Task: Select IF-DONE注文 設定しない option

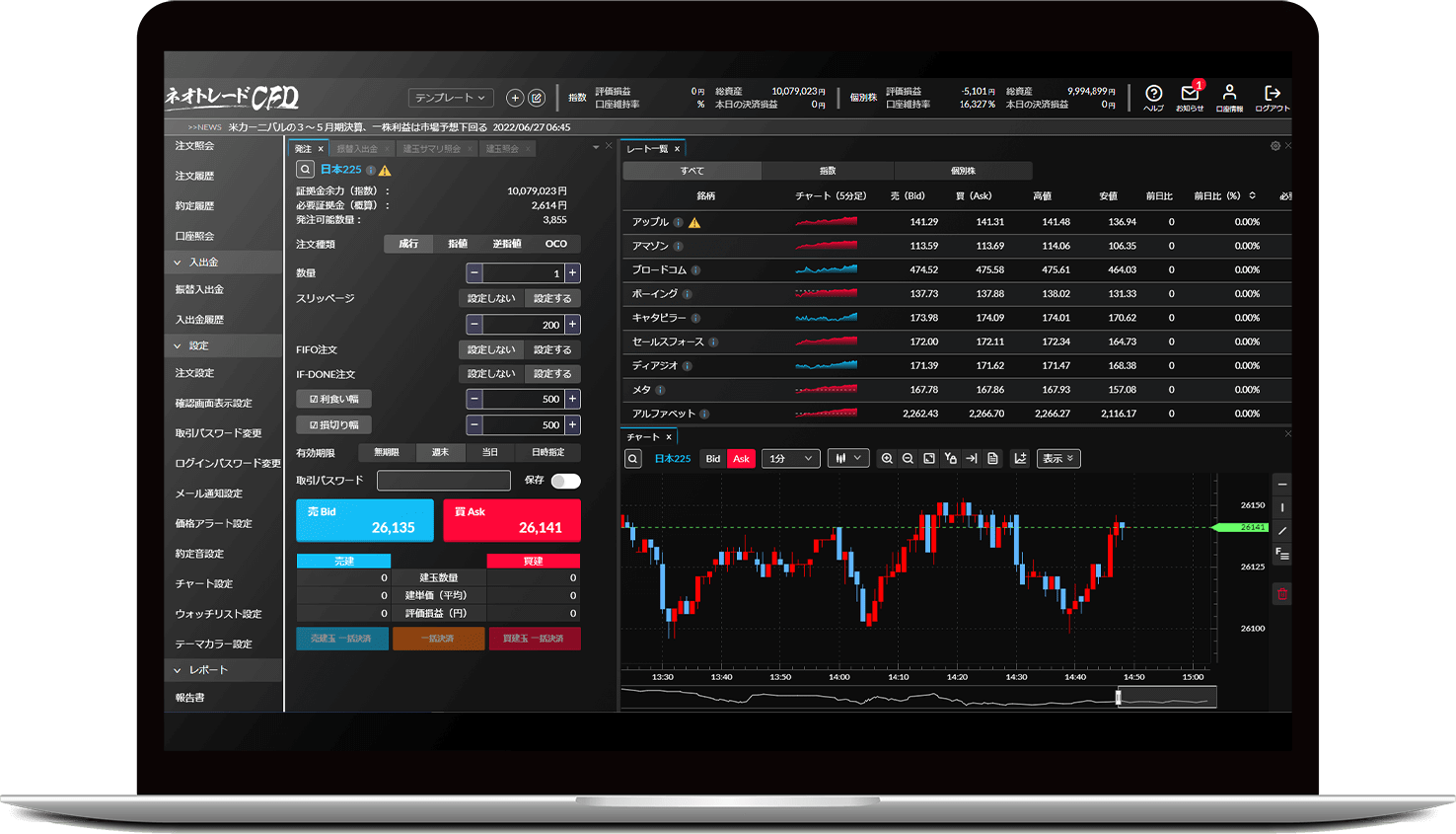Action: click(490, 374)
